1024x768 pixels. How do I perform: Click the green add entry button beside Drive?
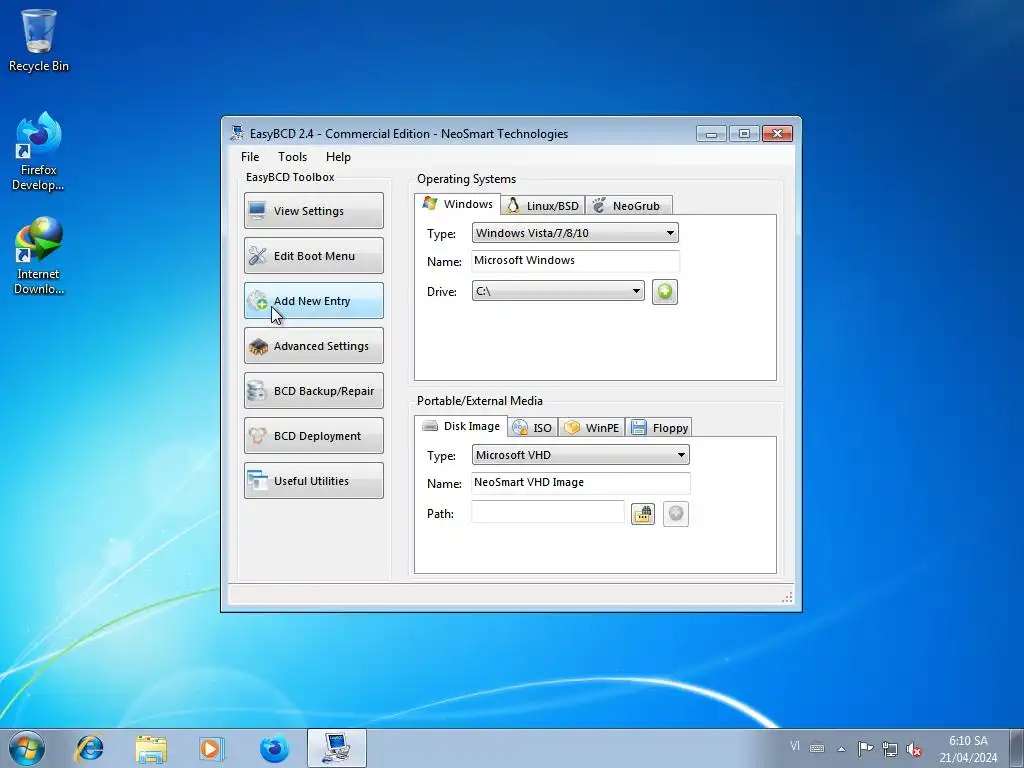[664, 291]
